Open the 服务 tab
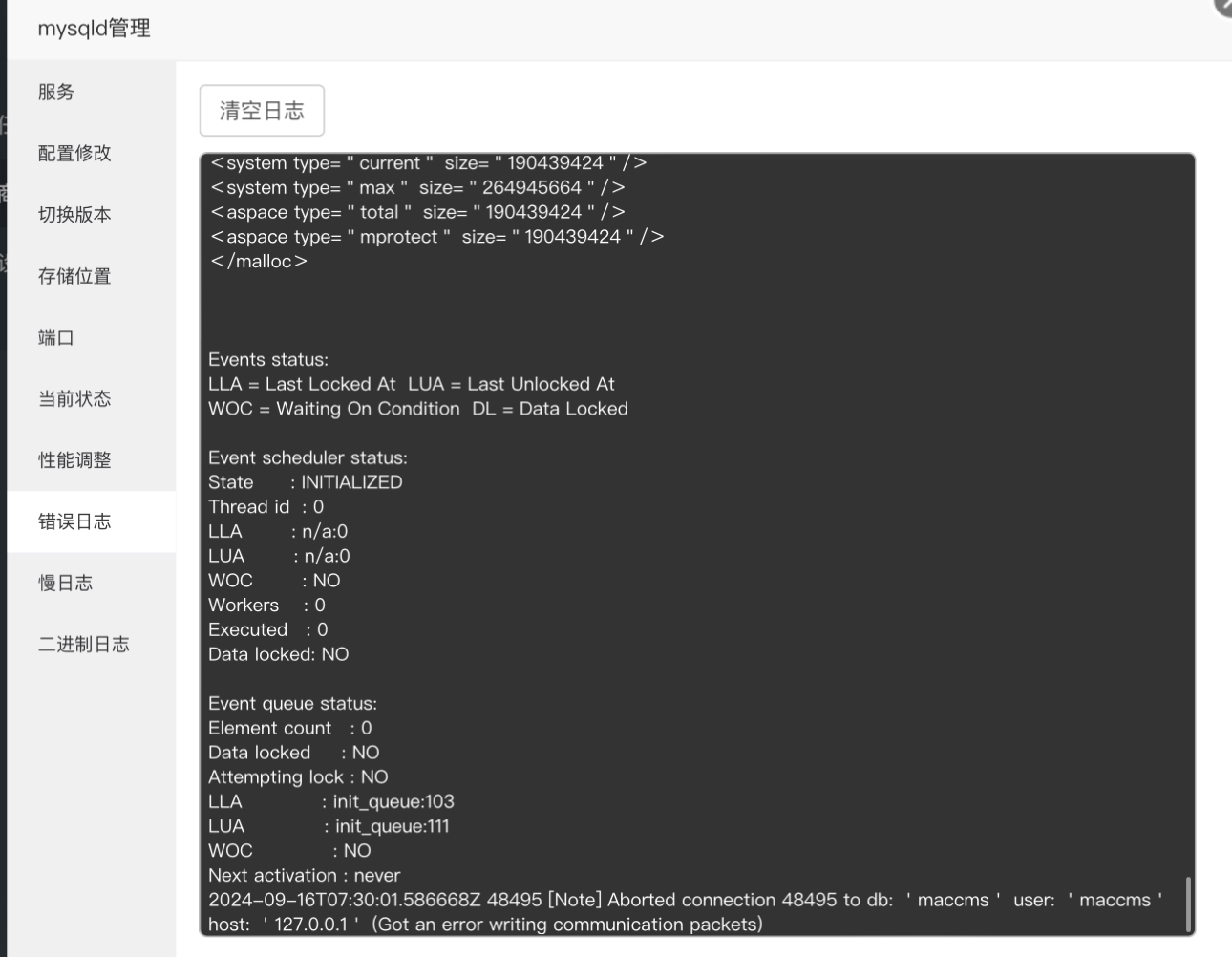Viewport: 1232px width, 957px height. click(x=92, y=92)
